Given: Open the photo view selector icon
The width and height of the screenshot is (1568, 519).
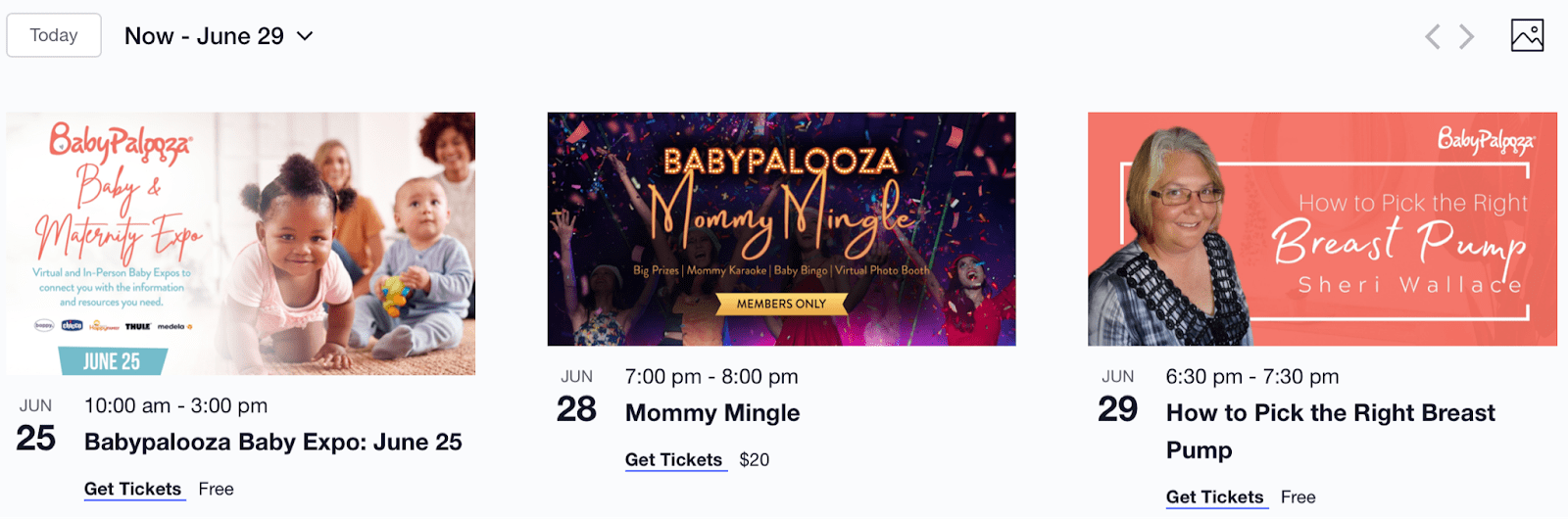Looking at the screenshot, I should click(1527, 36).
